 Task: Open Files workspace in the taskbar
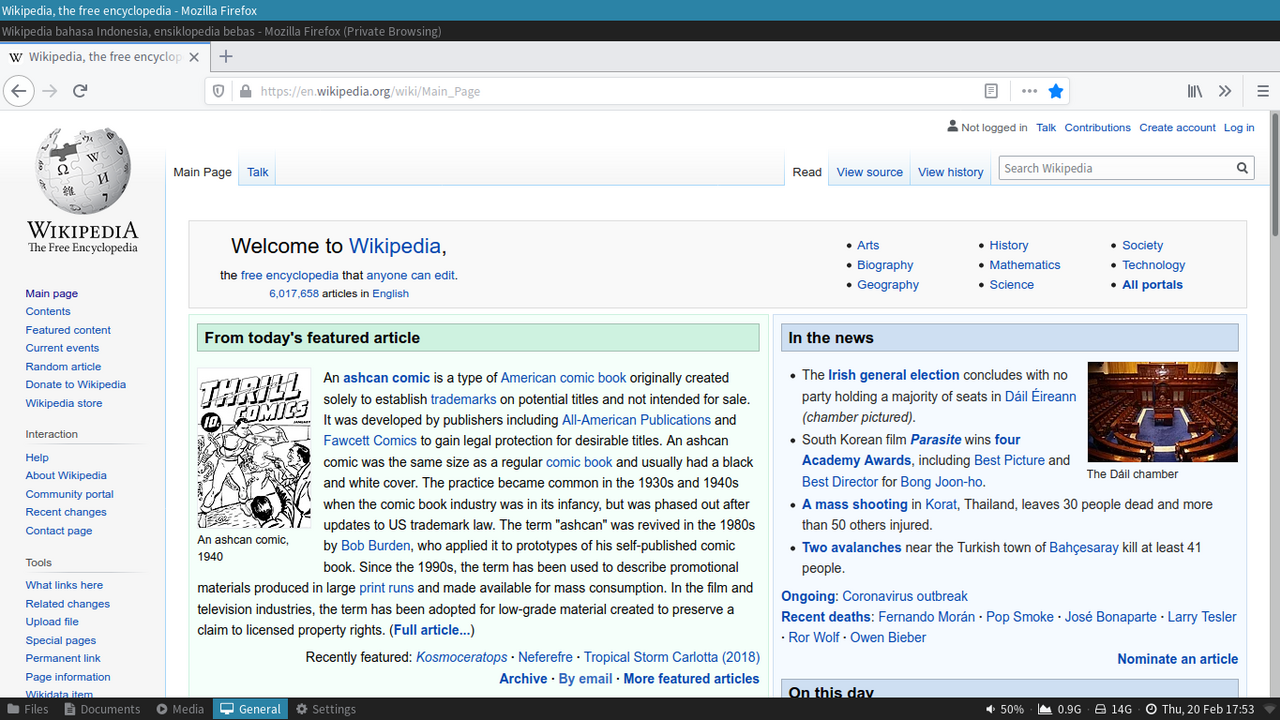click(x=27, y=709)
